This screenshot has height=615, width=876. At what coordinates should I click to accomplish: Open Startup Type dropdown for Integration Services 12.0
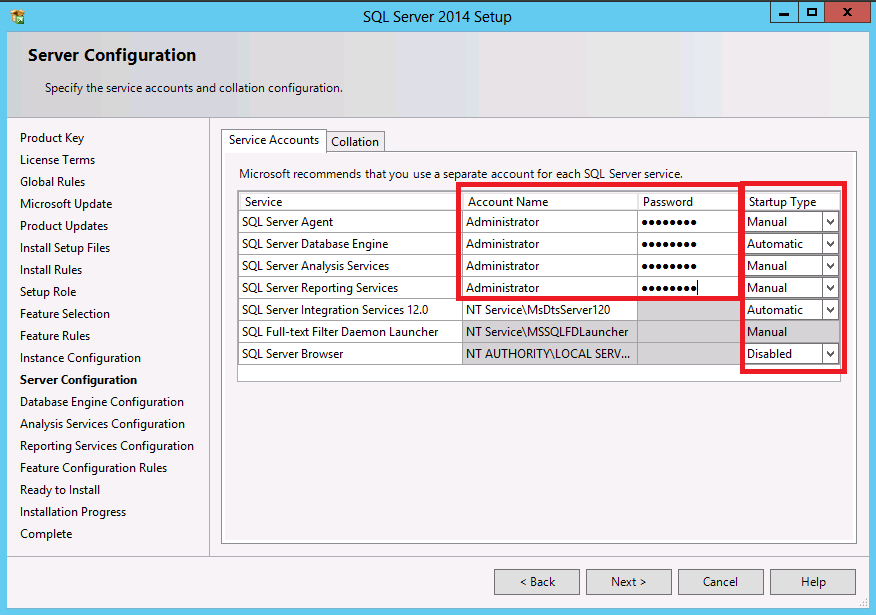point(830,310)
